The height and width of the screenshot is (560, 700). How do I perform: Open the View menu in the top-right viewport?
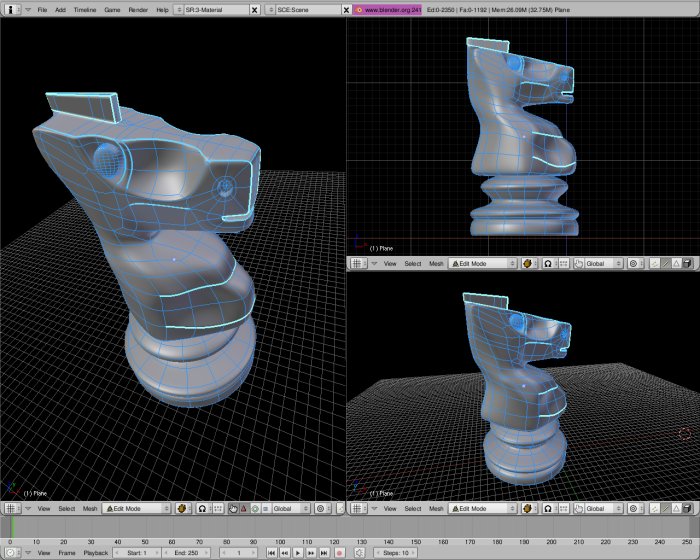tap(390, 263)
